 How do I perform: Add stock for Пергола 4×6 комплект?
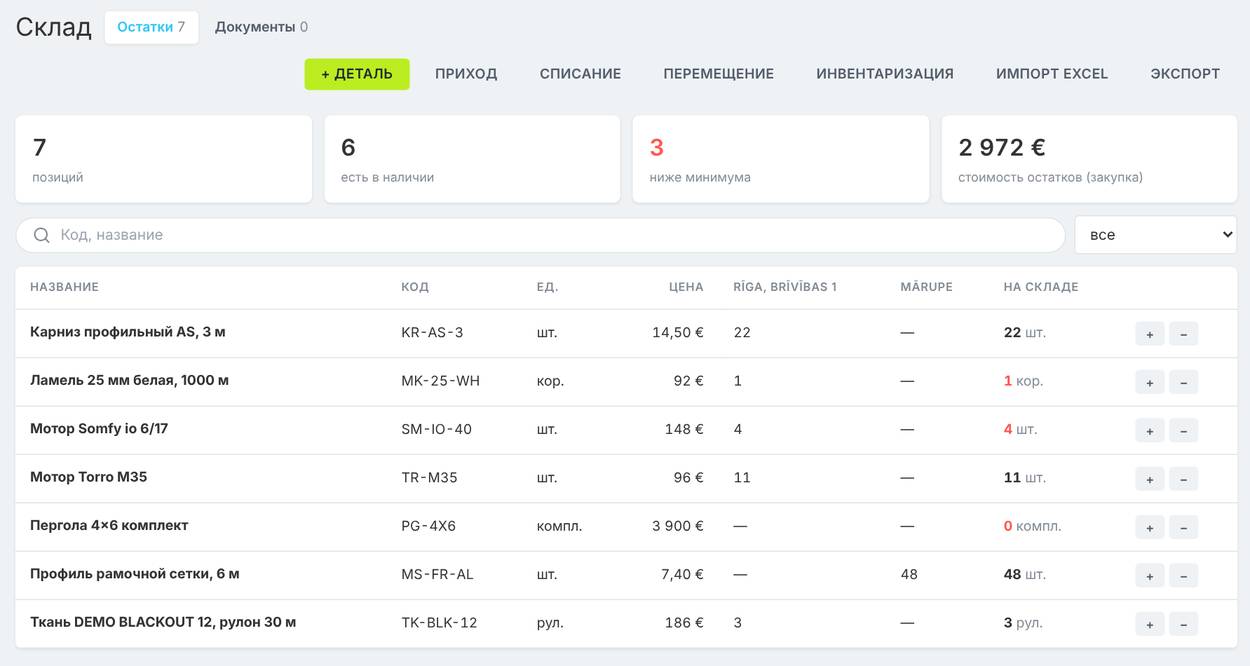point(1150,527)
